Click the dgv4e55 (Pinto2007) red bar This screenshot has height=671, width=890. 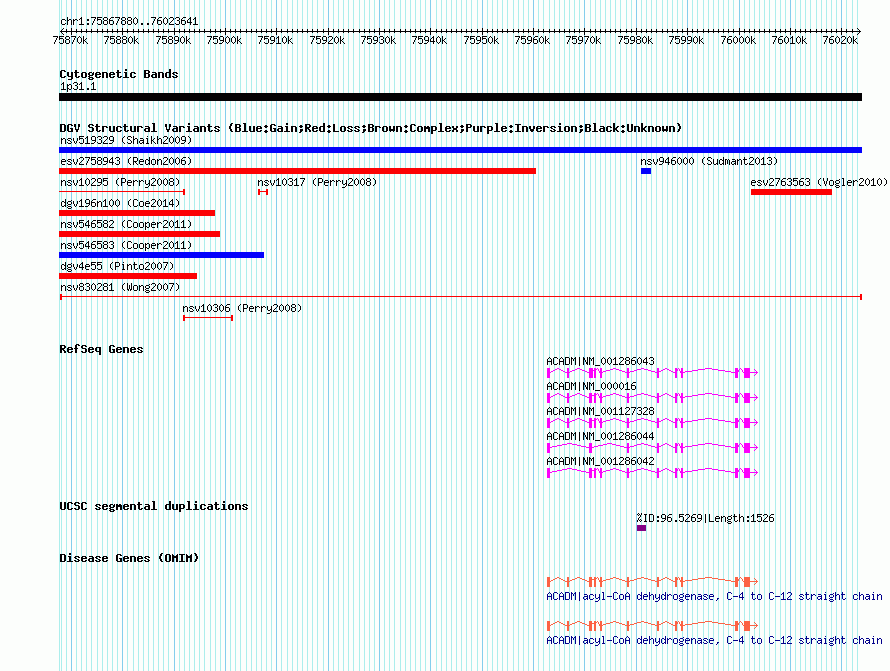click(x=128, y=276)
